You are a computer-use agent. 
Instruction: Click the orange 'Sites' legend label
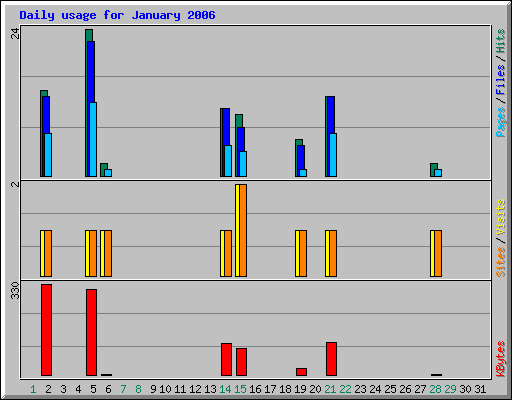[500, 262]
